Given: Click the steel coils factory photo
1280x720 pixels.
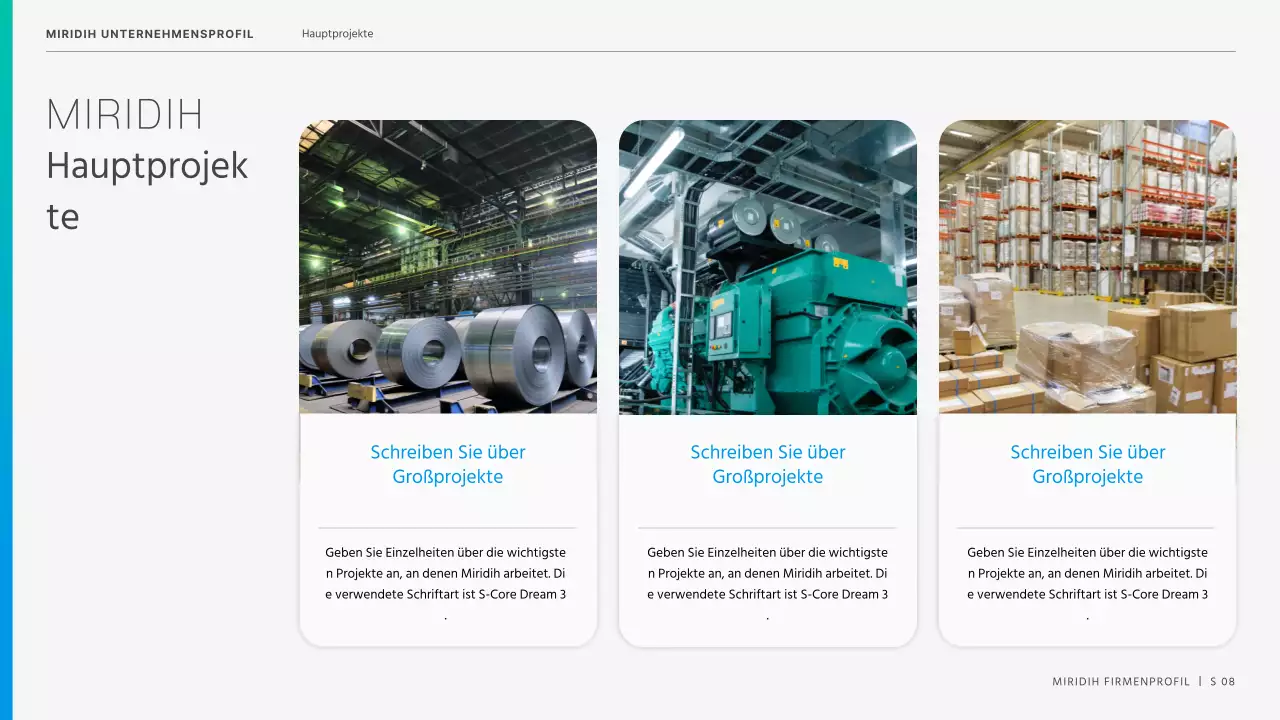Looking at the screenshot, I should [x=448, y=267].
